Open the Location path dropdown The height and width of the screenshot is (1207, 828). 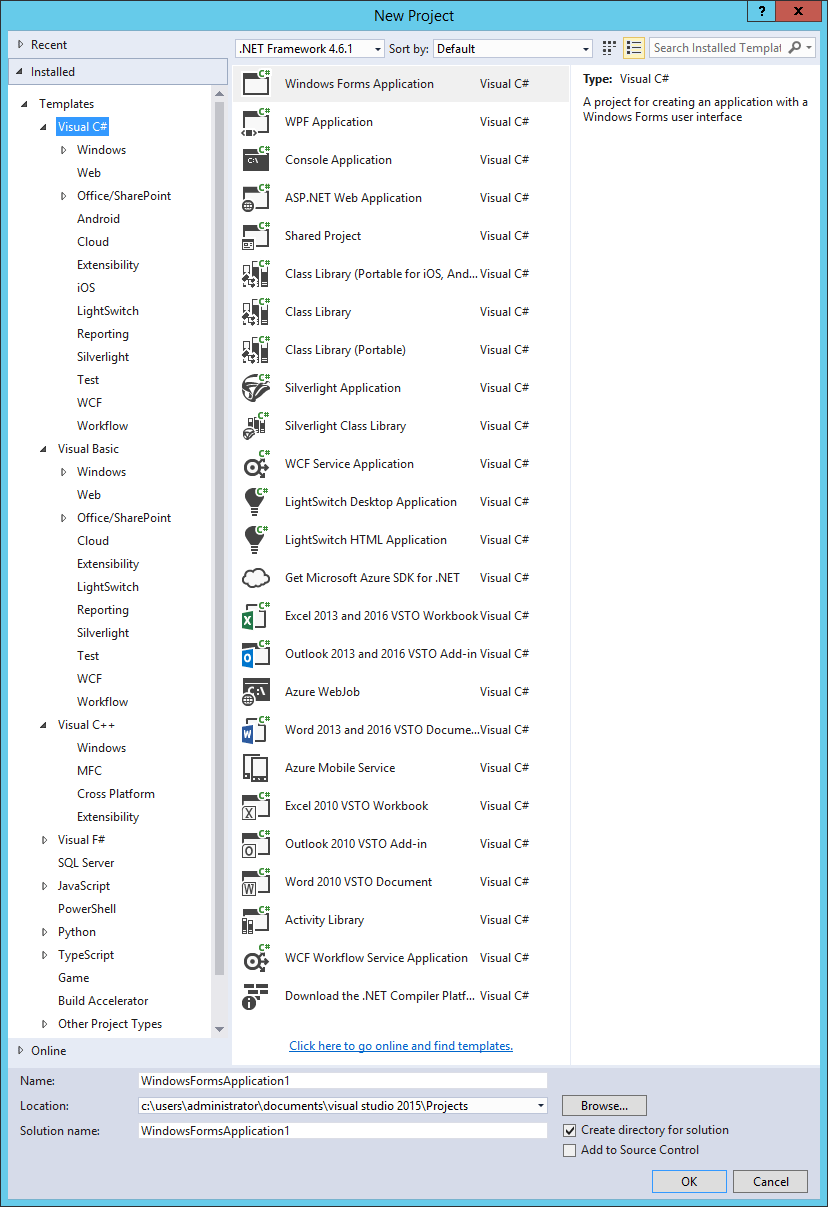tap(541, 1106)
